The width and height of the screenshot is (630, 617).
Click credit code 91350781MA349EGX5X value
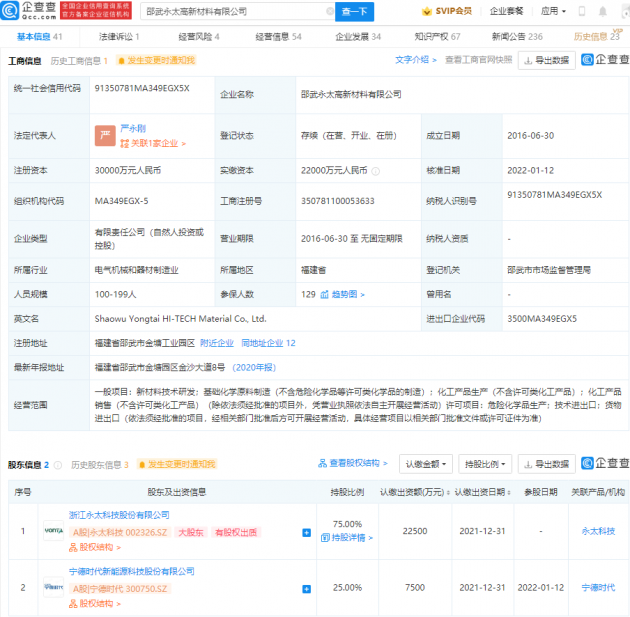click(x=142, y=88)
